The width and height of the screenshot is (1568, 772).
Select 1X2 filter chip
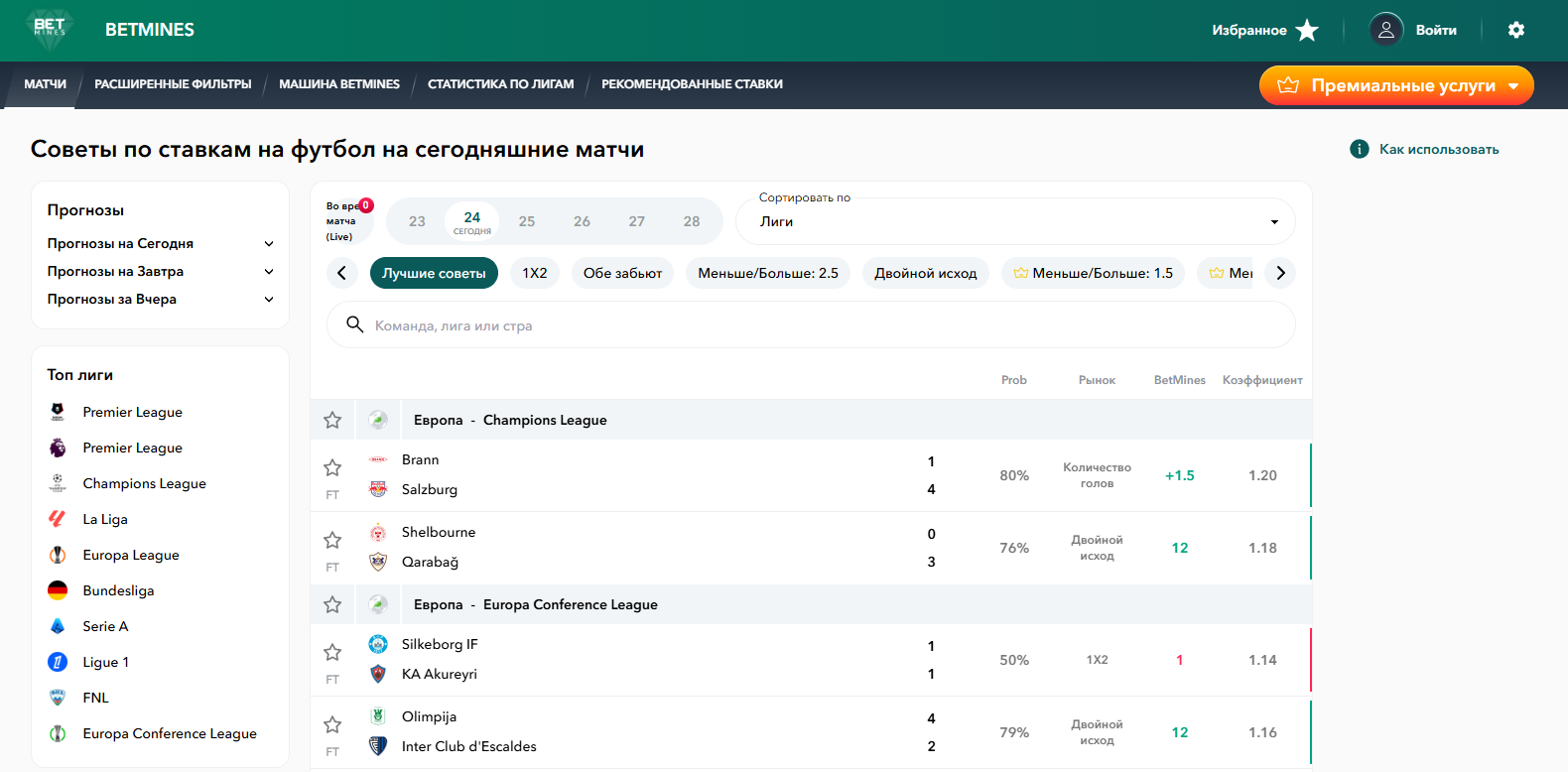pos(535,273)
